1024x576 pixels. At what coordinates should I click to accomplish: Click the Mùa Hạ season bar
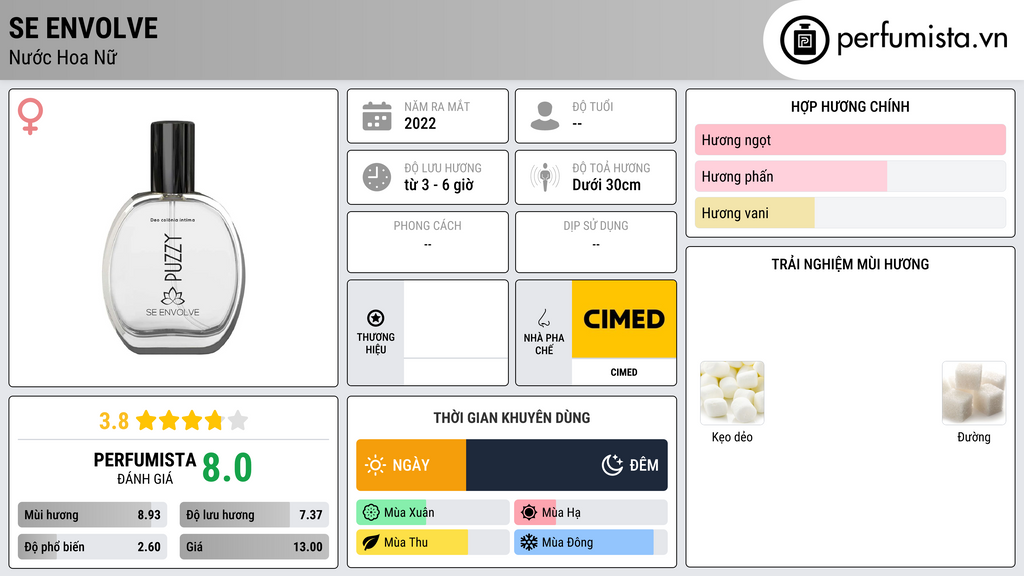(590, 513)
